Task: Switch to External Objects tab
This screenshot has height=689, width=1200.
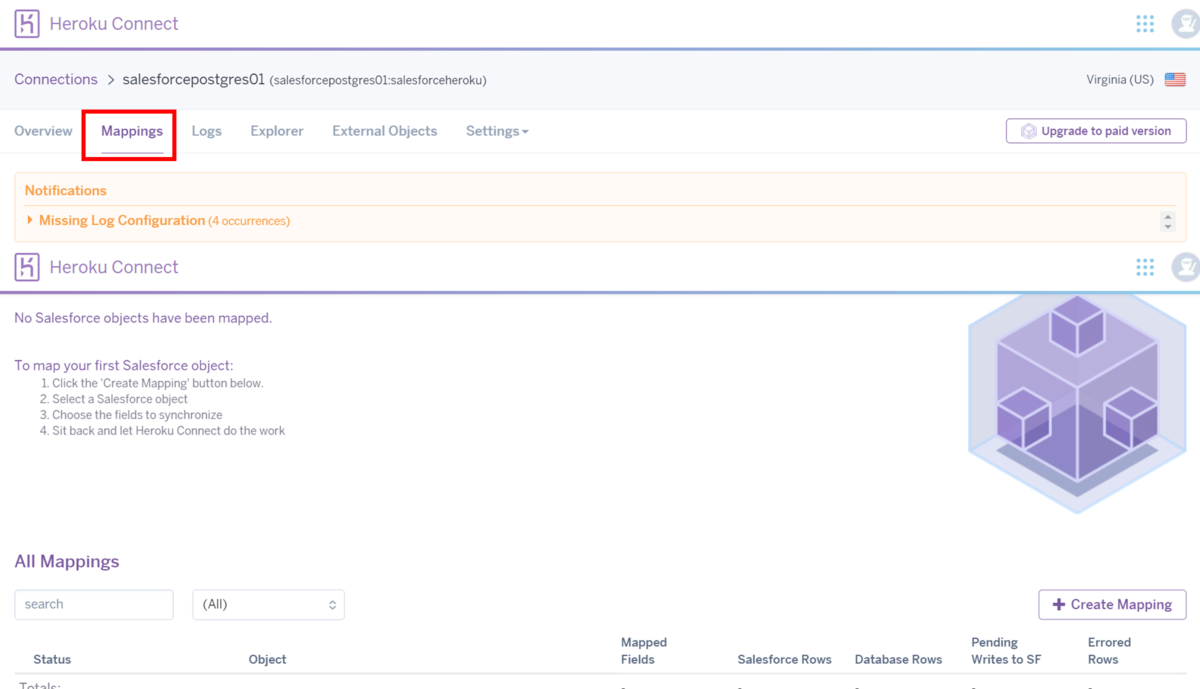Action: click(x=385, y=131)
